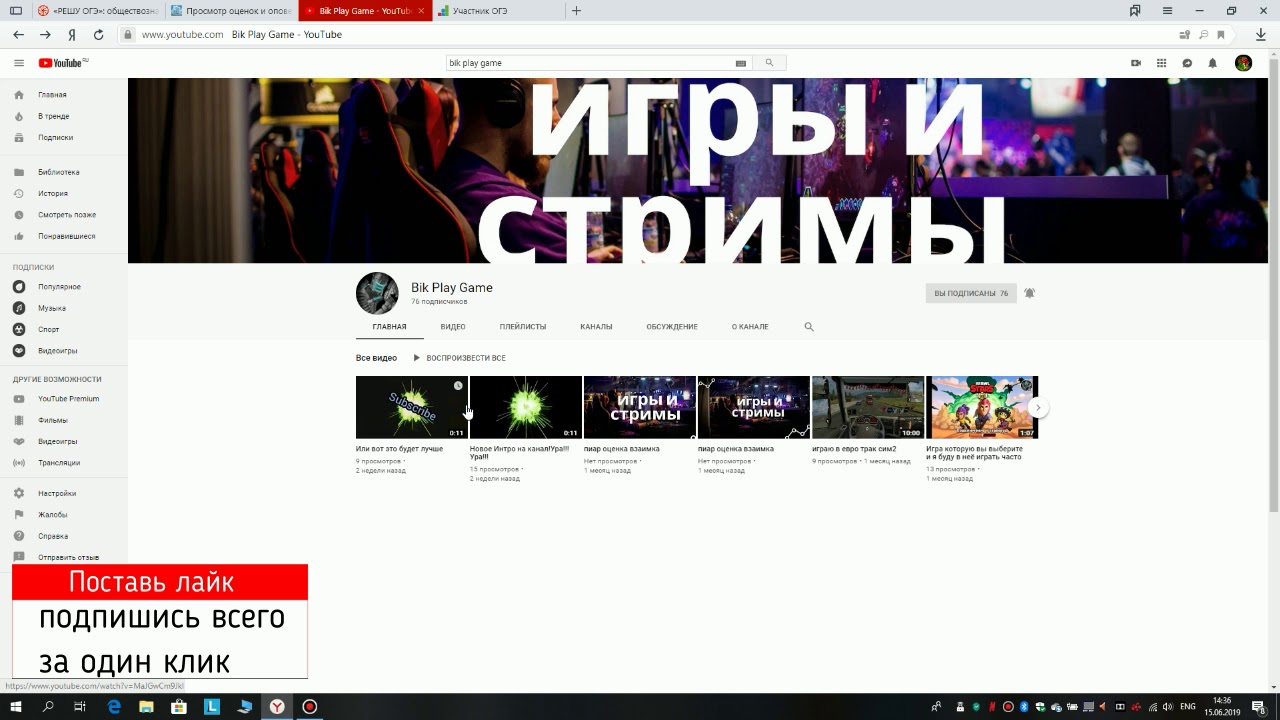Switch to the Просмотр оценок tab
Screen dimensions: 1280x720
pos(231,11)
